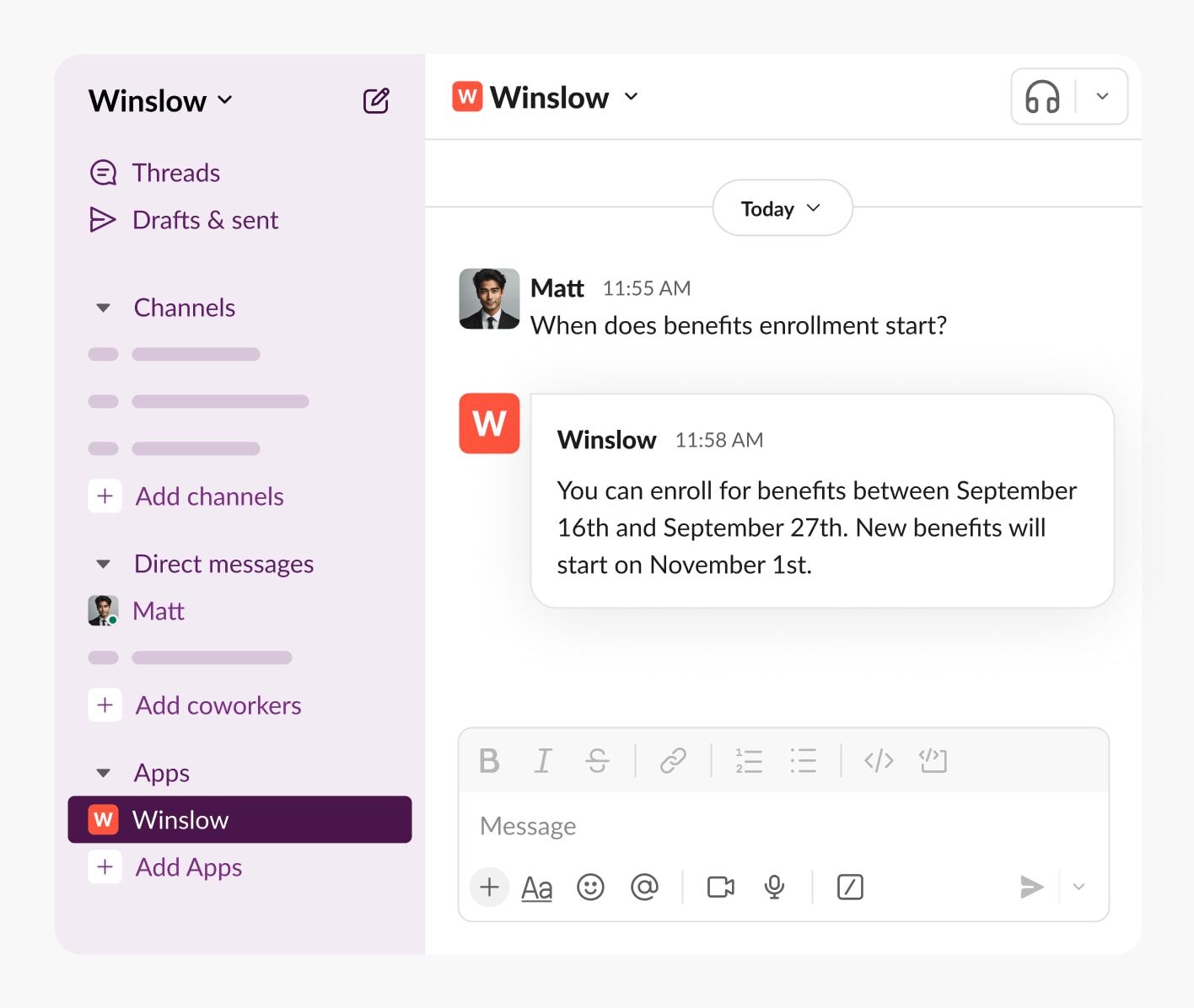Click the 11:55 AM timestamp
Image resolution: width=1194 pixels, height=1008 pixels.
[647, 288]
